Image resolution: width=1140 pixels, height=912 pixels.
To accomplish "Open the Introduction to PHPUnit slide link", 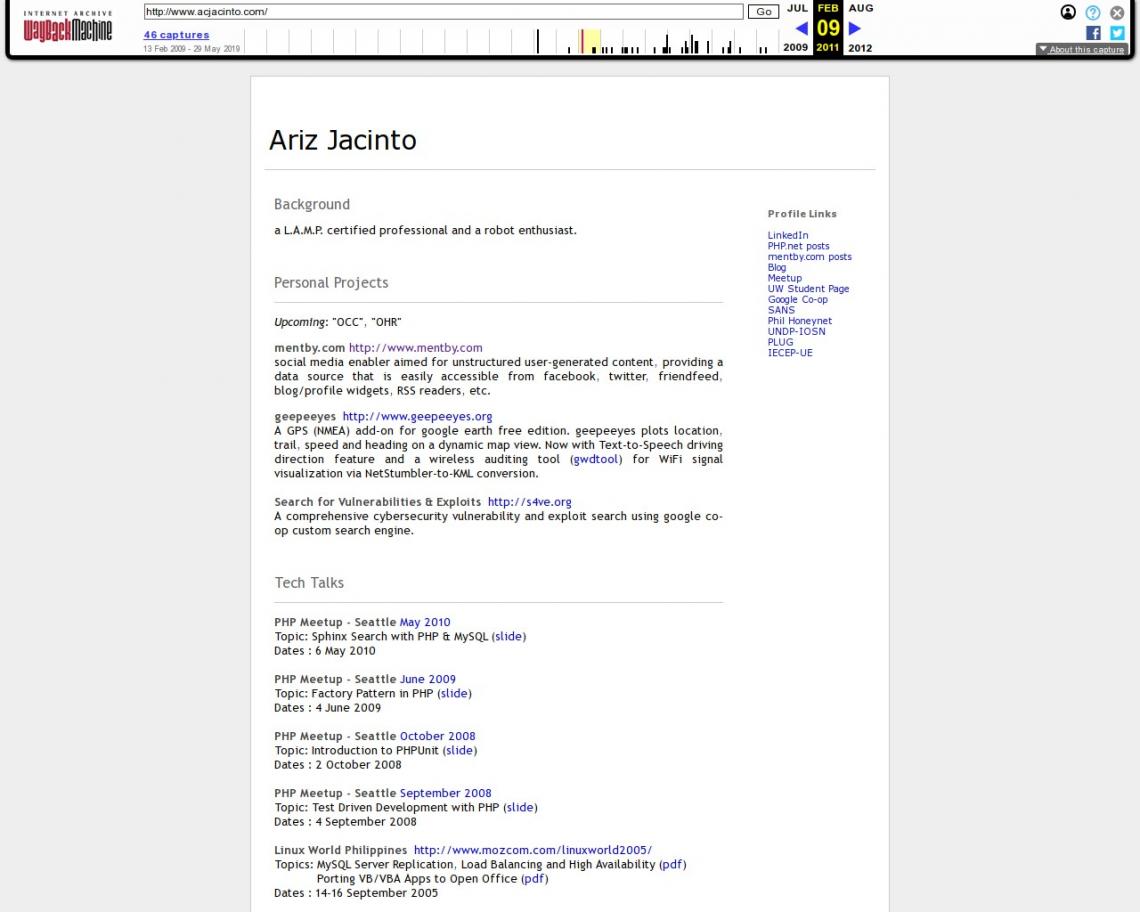I will (x=460, y=751).
